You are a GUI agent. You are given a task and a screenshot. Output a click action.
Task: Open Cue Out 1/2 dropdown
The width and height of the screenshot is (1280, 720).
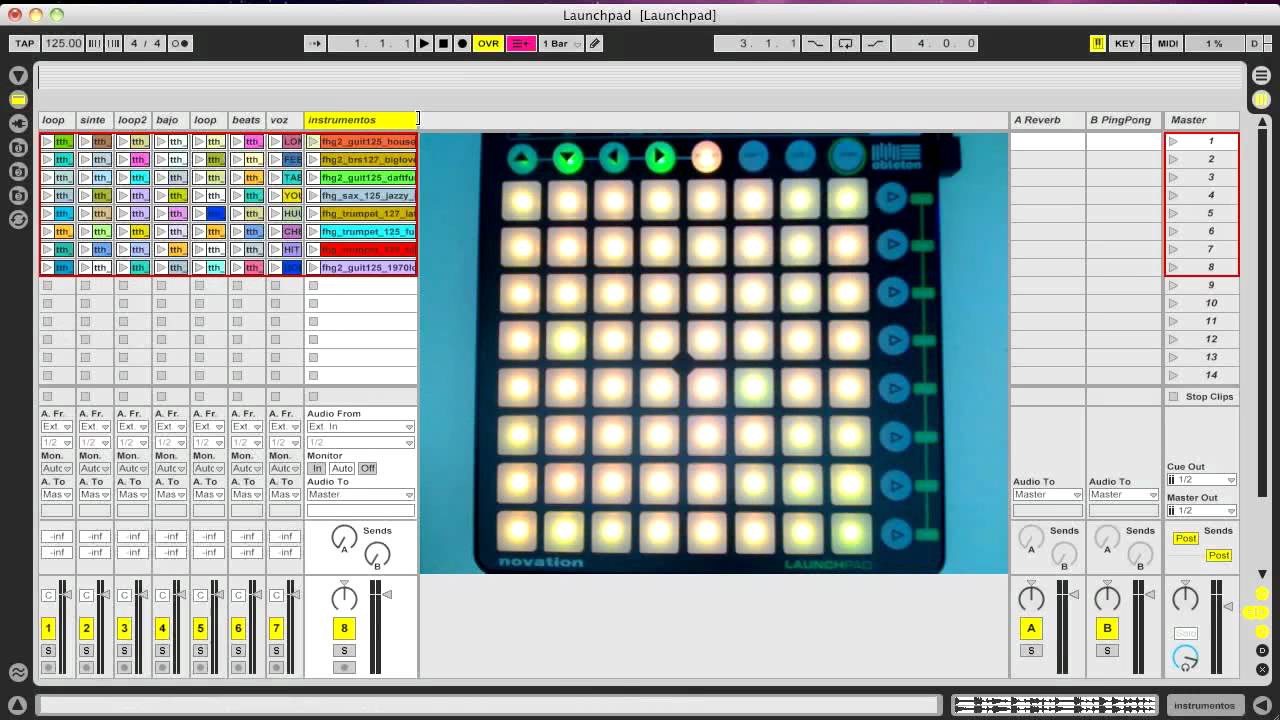[x=1202, y=480]
